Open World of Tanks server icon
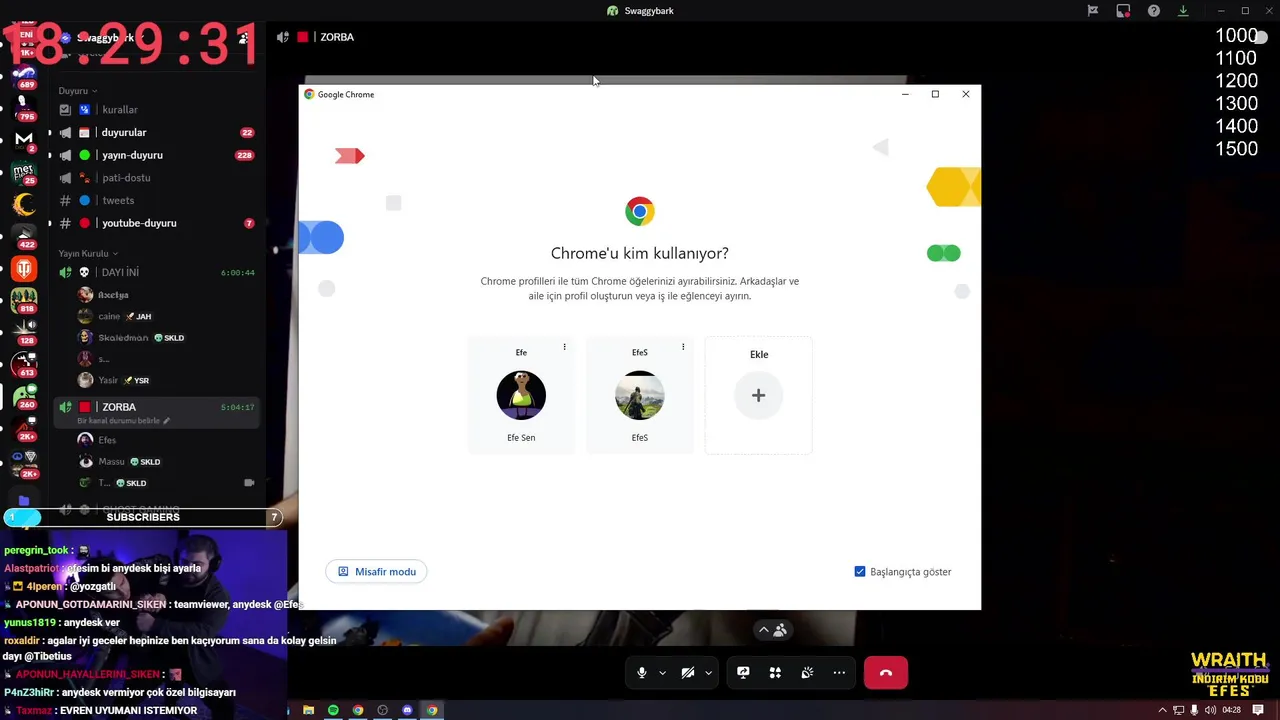 click(x=24, y=268)
